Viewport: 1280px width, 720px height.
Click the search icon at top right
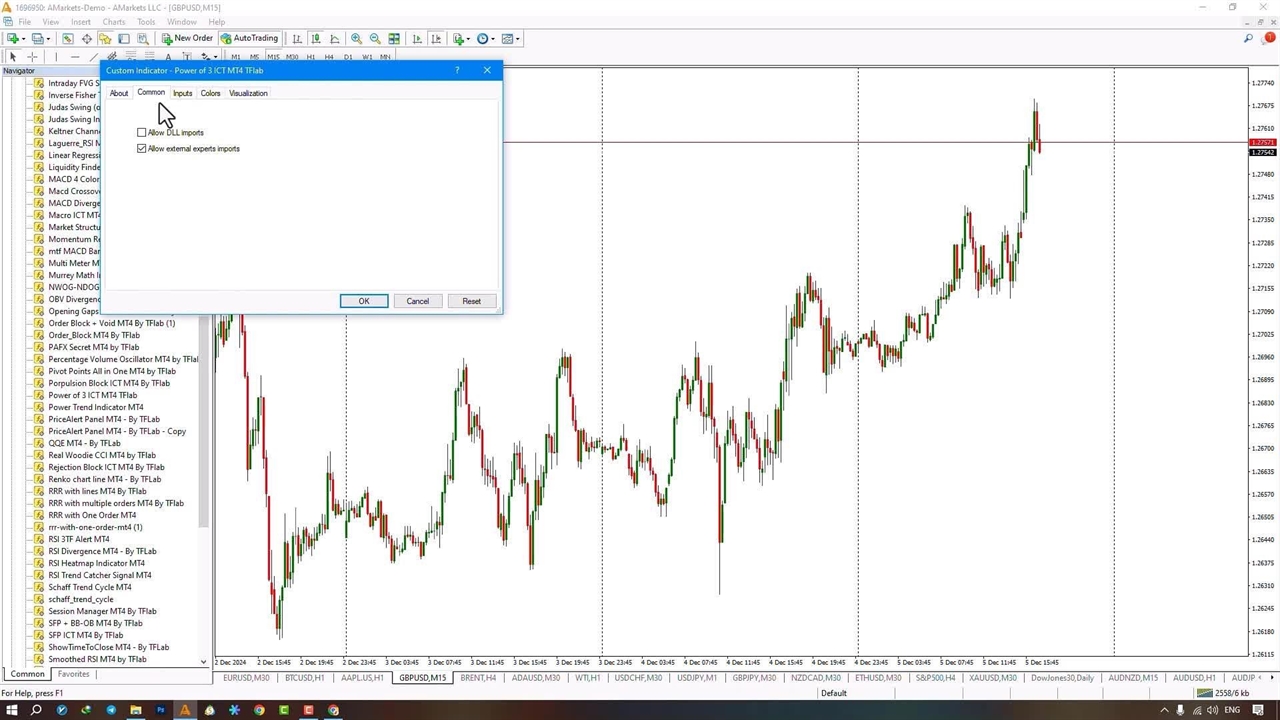pos(1248,39)
